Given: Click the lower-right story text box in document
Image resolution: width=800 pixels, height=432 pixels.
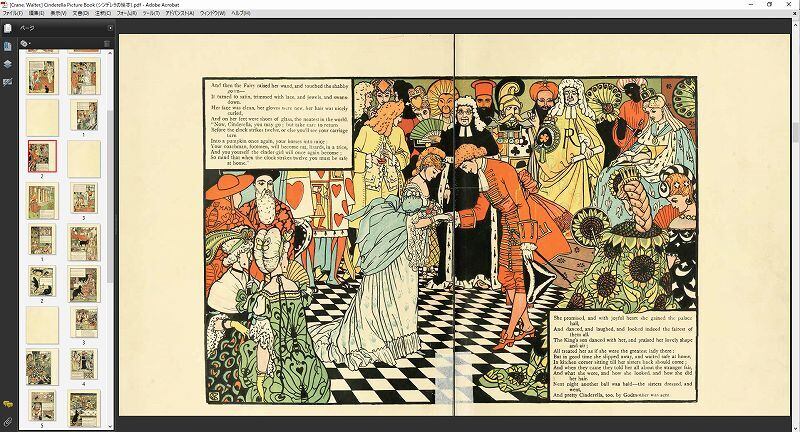Looking at the screenshot, I should [623, 356].
